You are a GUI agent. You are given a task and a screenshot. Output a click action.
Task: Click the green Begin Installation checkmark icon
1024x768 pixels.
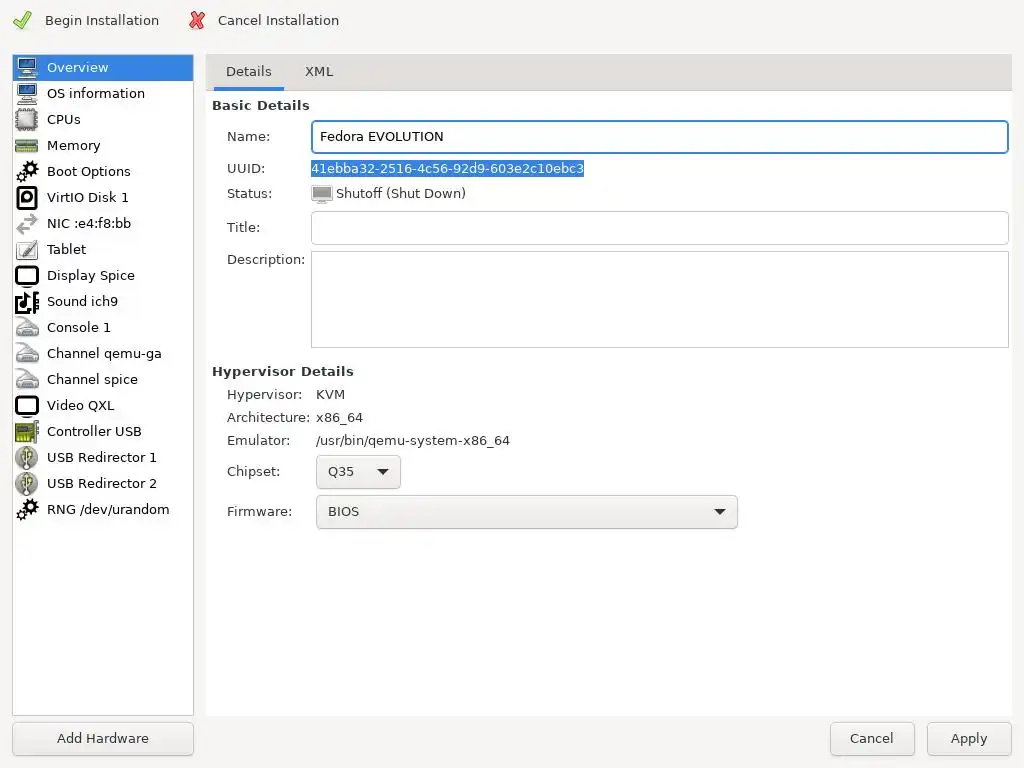(x=22, y=20)
